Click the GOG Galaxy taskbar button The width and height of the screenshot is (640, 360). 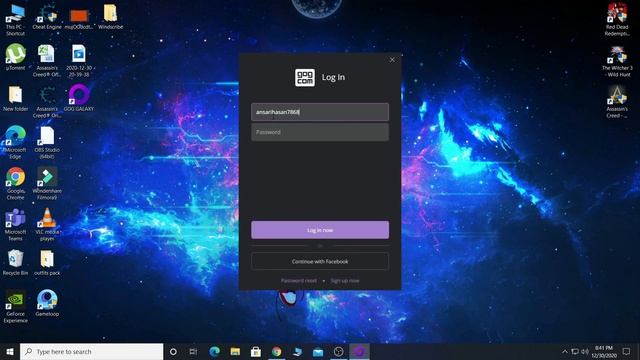click(359, 351)
